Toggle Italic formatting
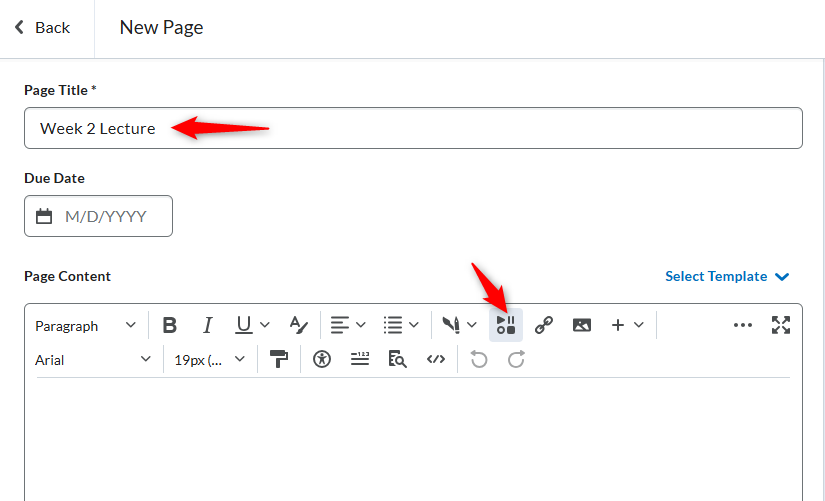 point(207,325)
